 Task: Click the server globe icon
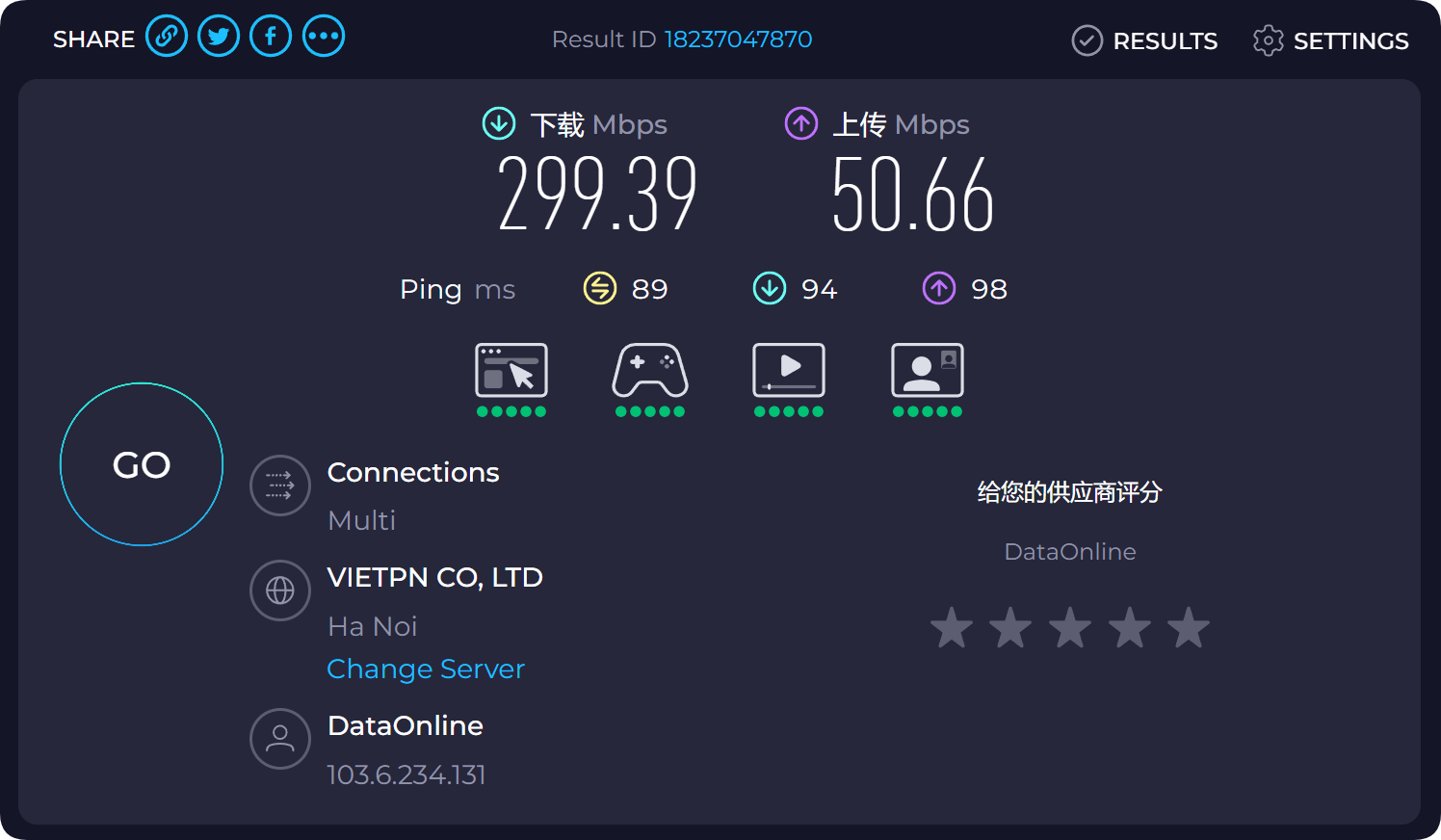click(x=280, y=590)
